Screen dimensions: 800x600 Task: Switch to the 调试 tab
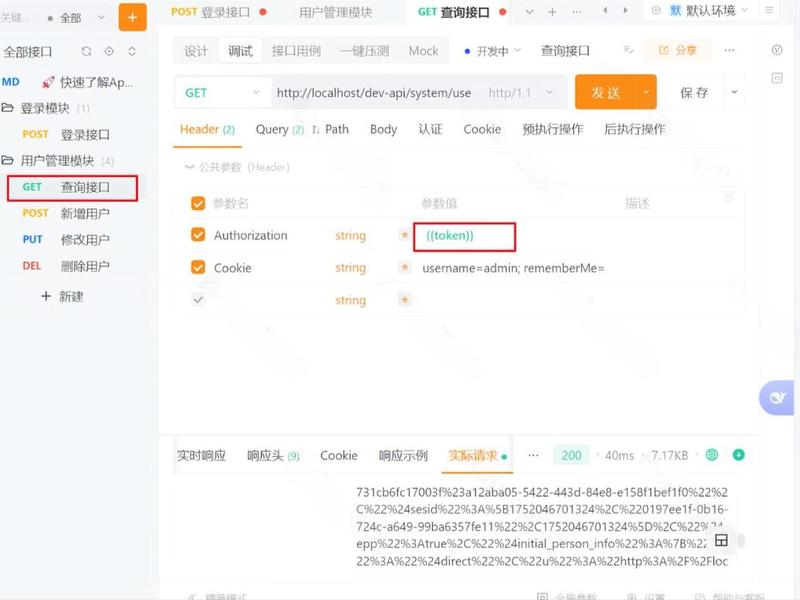240,51
